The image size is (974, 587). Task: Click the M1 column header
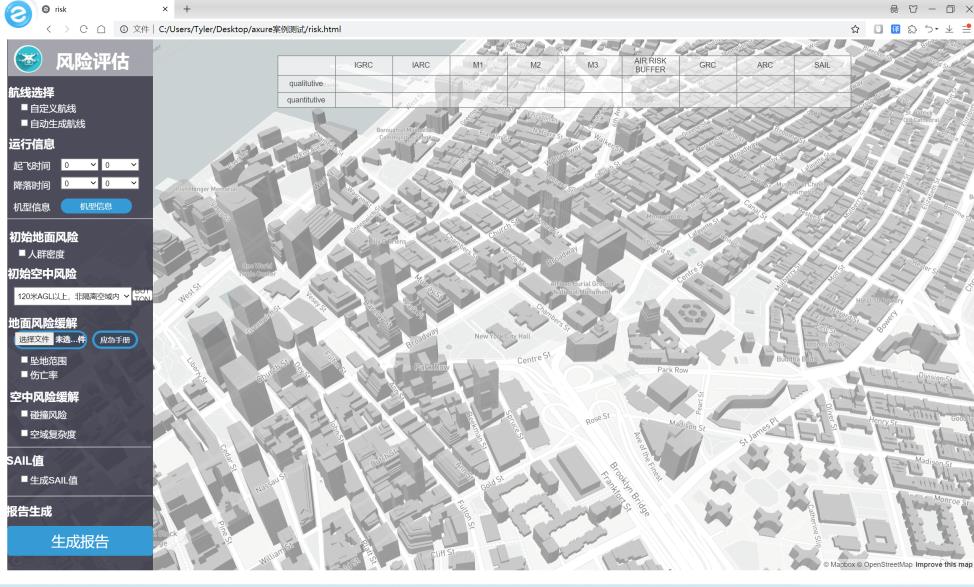(x=478, y=65)
